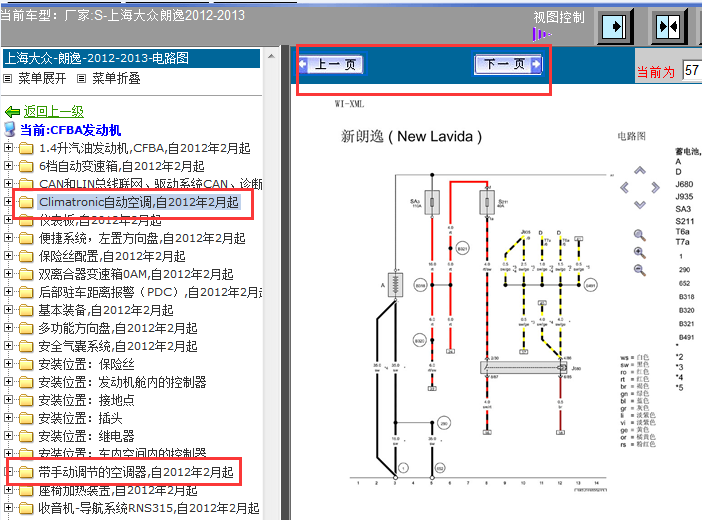The width and height of the screenshot is (702, 520).
Task: Open 基本装备,自2012年2月起 entry
Action: (x=106, y=310)
